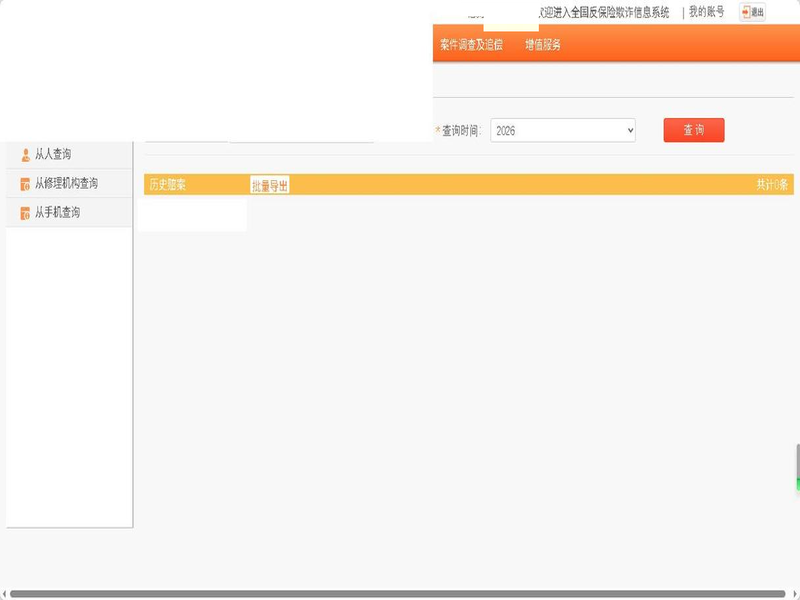Click the horizontal scrollbar at the bottom
800x600 pixels.
pos(400,594)
